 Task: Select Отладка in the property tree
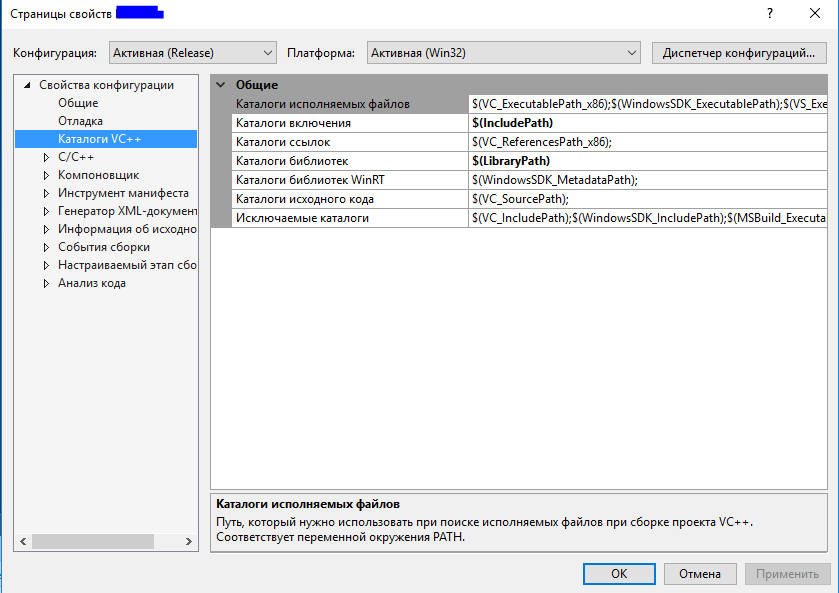pos(80,121)
